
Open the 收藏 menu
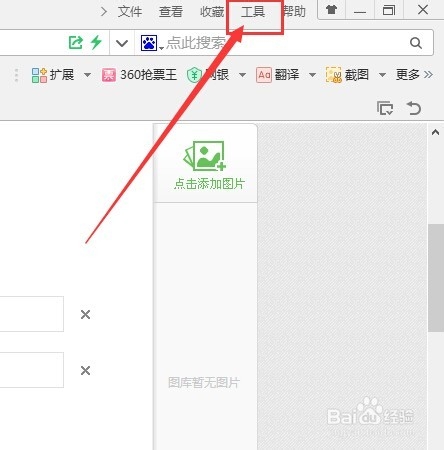point(212,12)
